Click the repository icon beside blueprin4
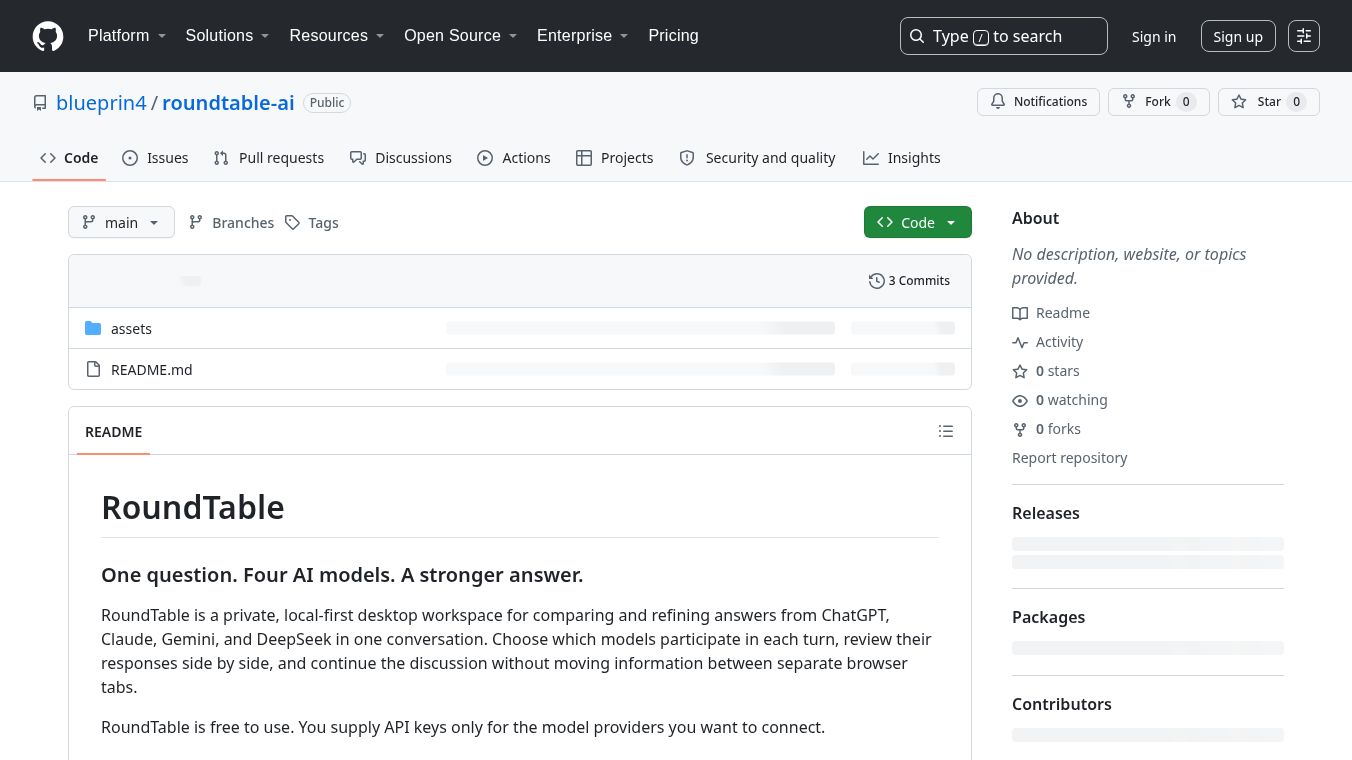Viewport: 1352px width, 760px height. pos(40,103)
